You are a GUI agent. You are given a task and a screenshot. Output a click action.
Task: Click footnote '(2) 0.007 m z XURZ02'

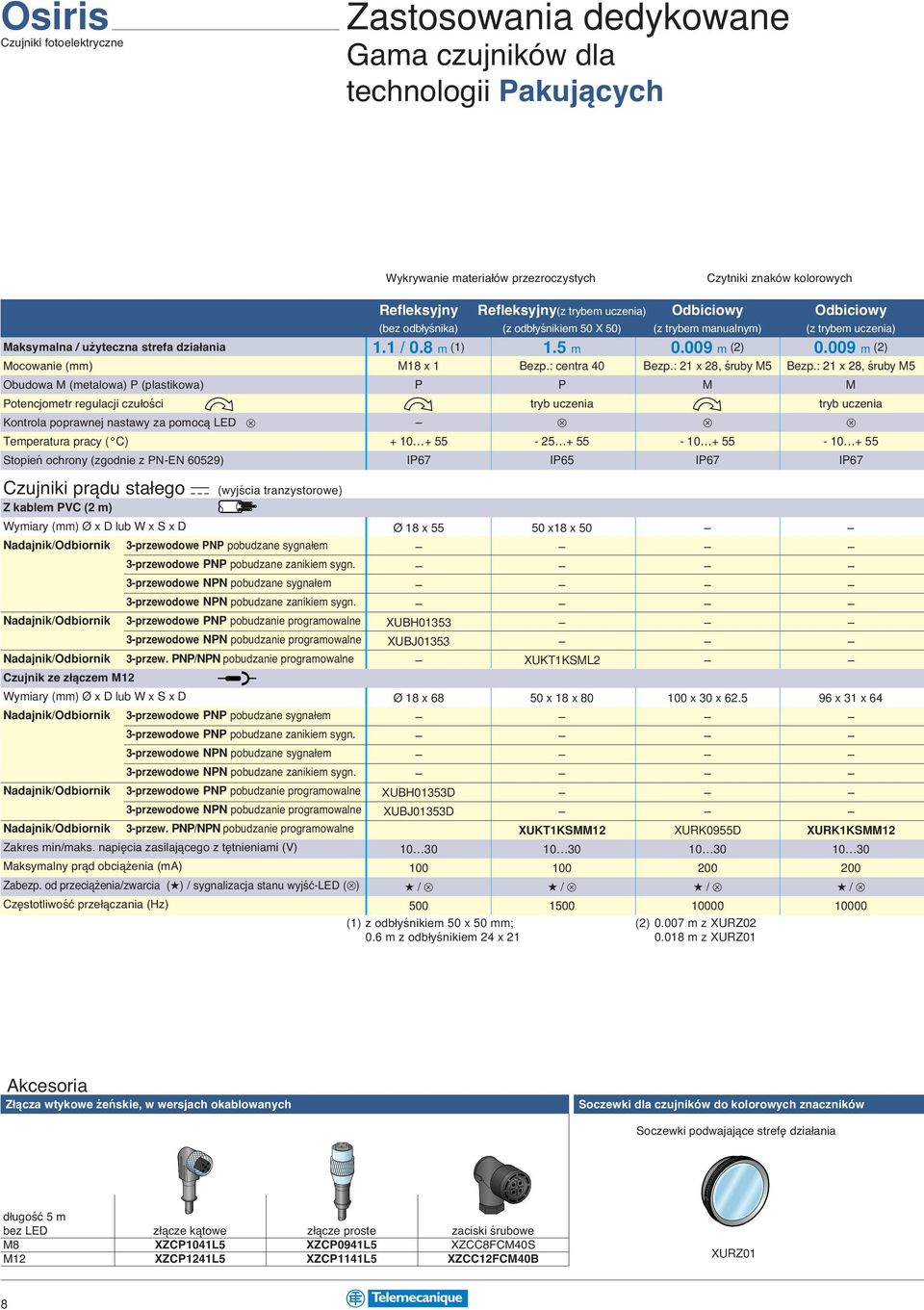pos(696,923)
